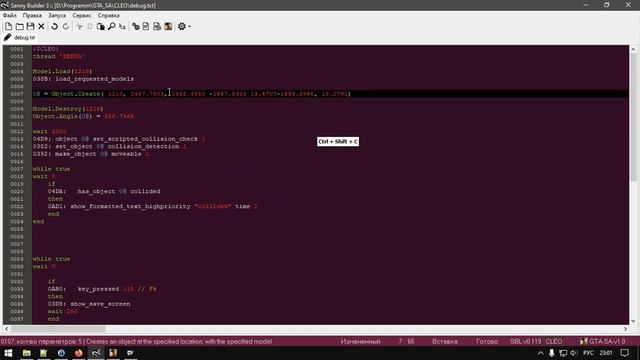The height and width of the screenshot is (360, 640).
Task: Click line 0010 Object.Angle text
Action: point(83,116)
